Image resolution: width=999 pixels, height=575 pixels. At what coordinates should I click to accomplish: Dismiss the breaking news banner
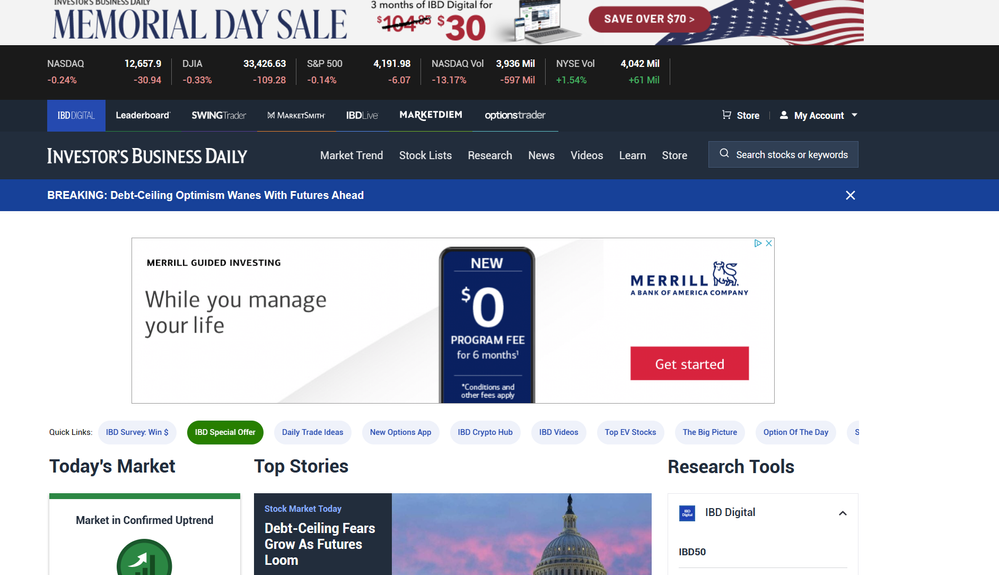click(850, 195)
